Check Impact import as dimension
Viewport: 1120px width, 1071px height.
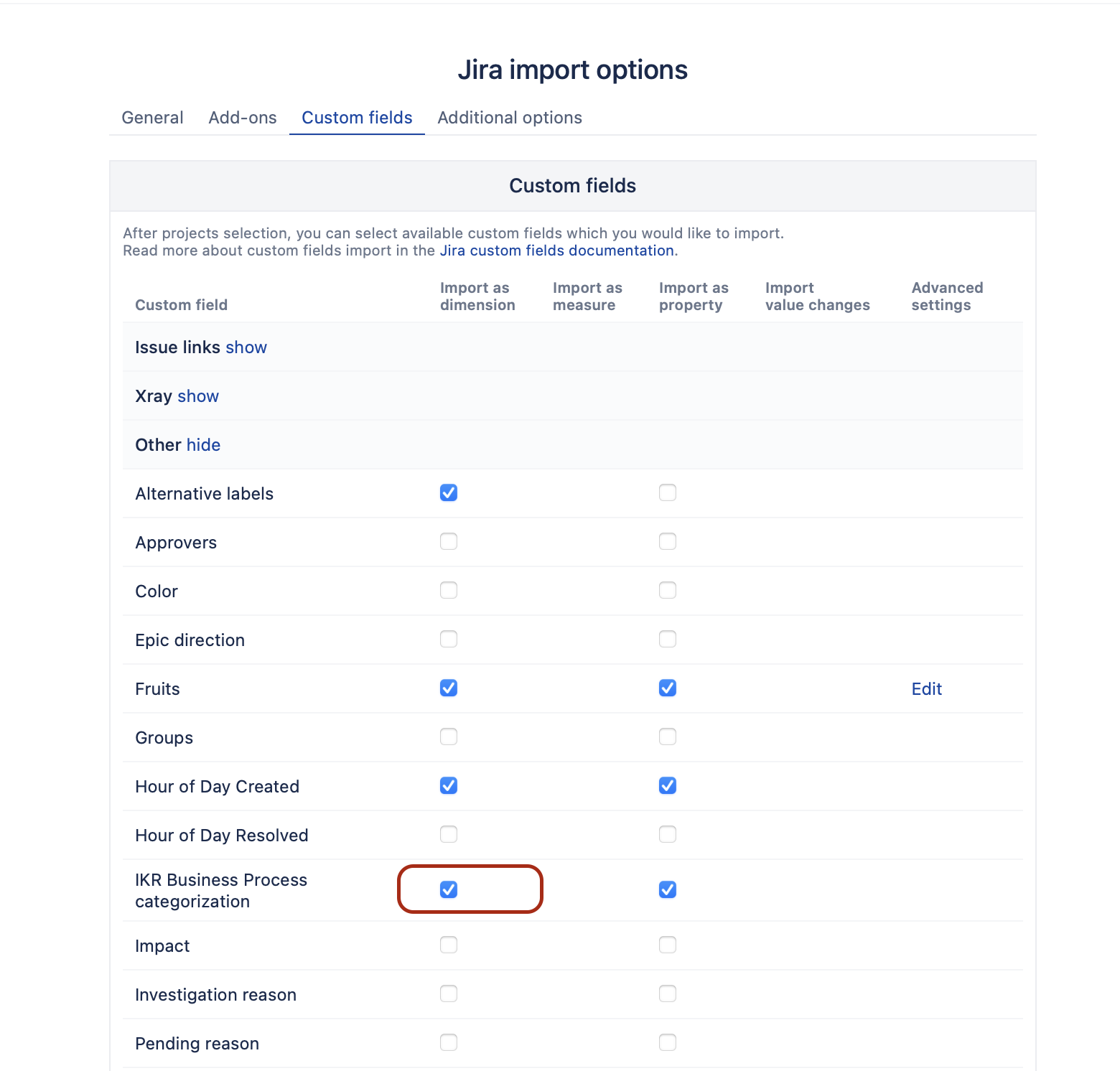[x=449, y=945]
